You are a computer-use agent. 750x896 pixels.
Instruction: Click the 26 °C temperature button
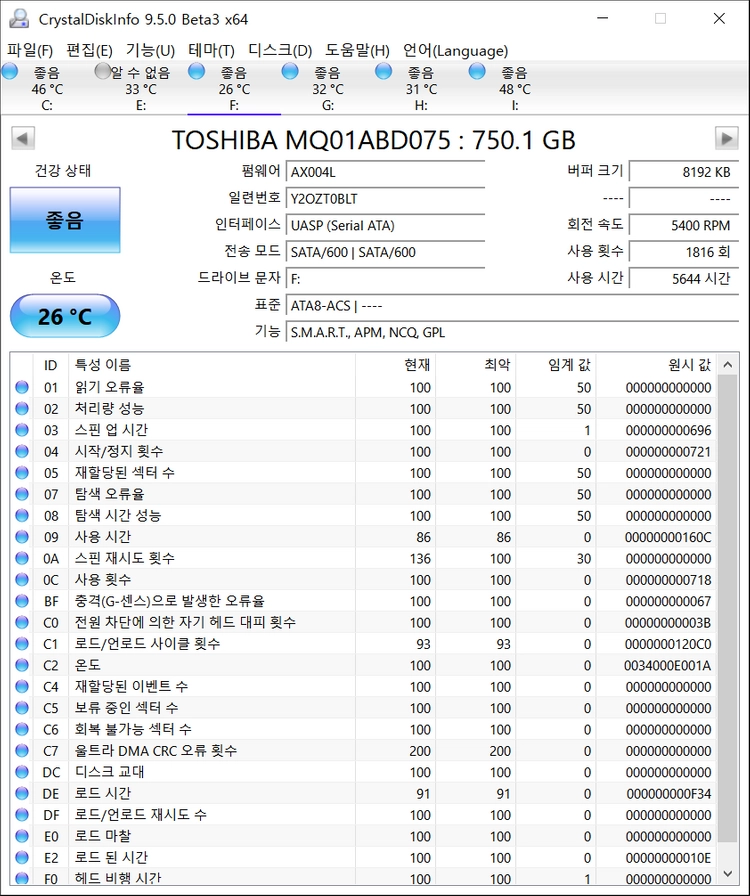[65, 316]
